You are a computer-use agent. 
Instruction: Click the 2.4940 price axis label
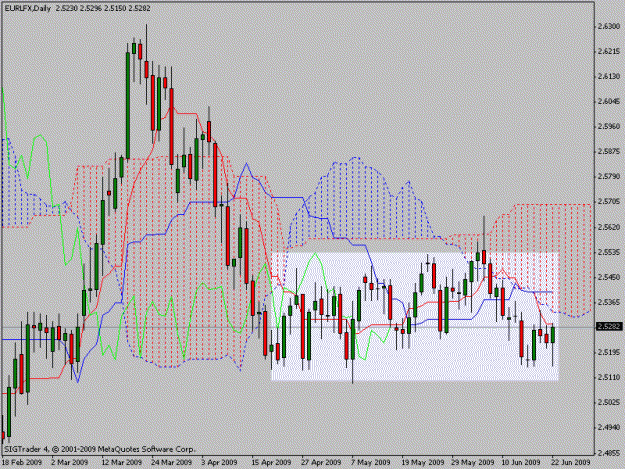click(x=609, y=428)
